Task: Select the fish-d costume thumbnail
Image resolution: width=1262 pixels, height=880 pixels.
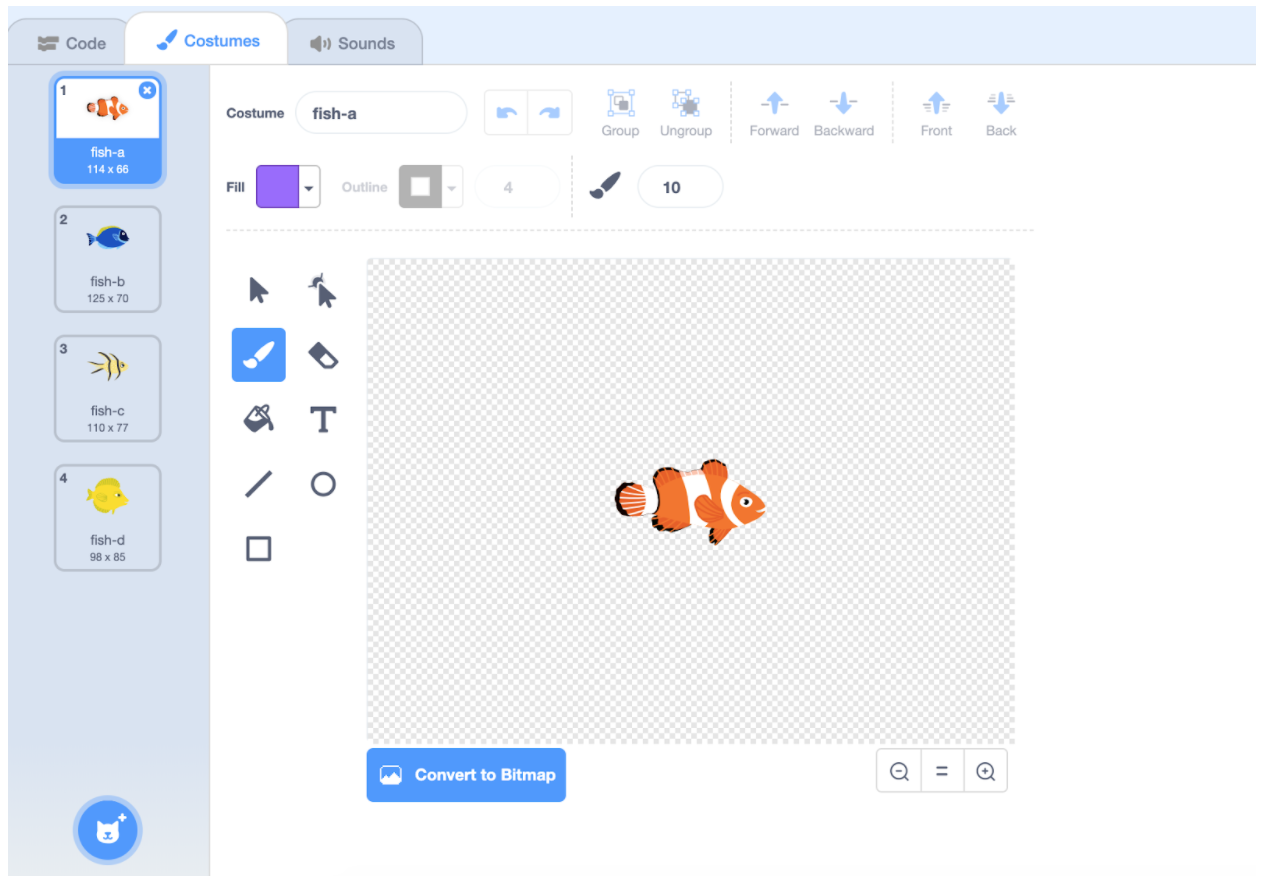Action: pos(108,518)
